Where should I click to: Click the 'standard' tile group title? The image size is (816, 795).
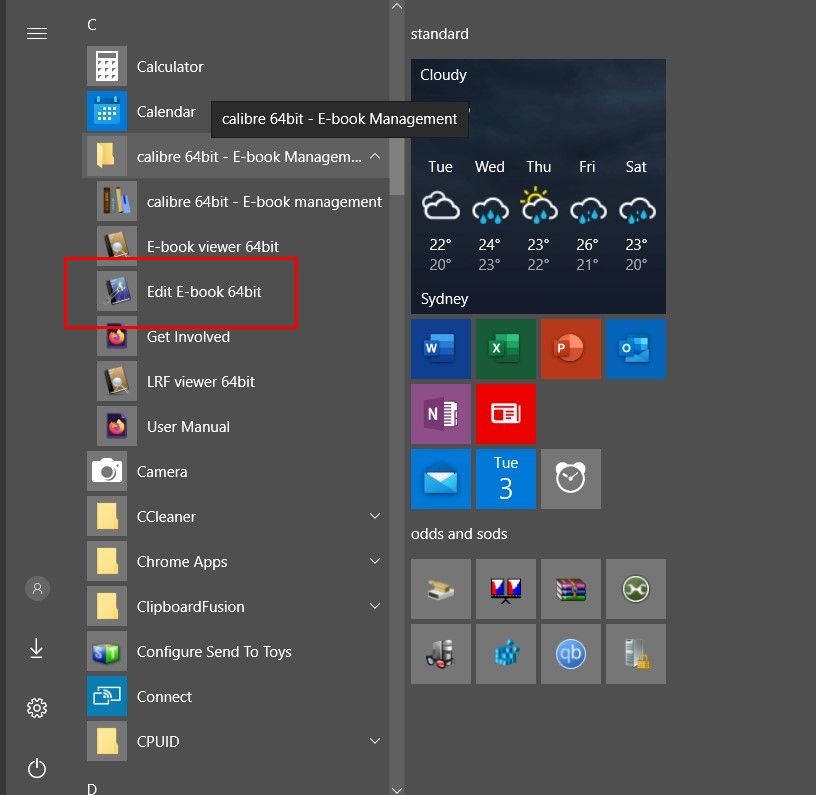tap(440, 34)
